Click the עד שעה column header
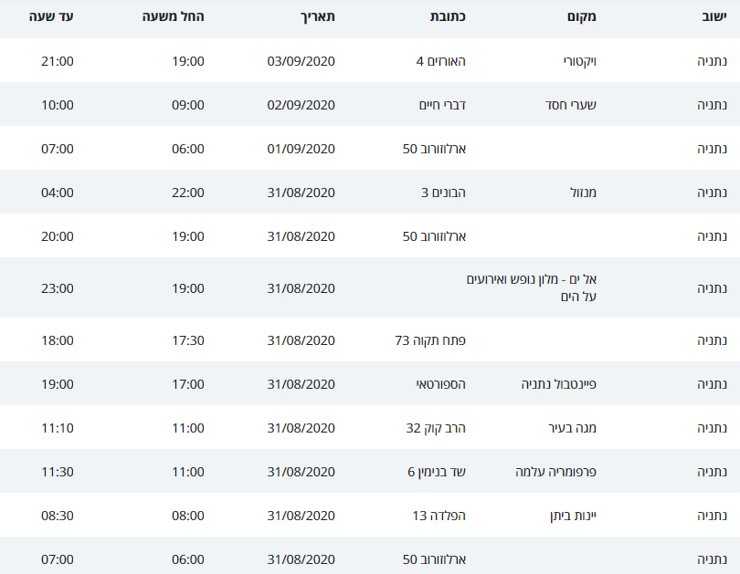Viewport: 740px width, 574px height. click(x=51, y=17)
